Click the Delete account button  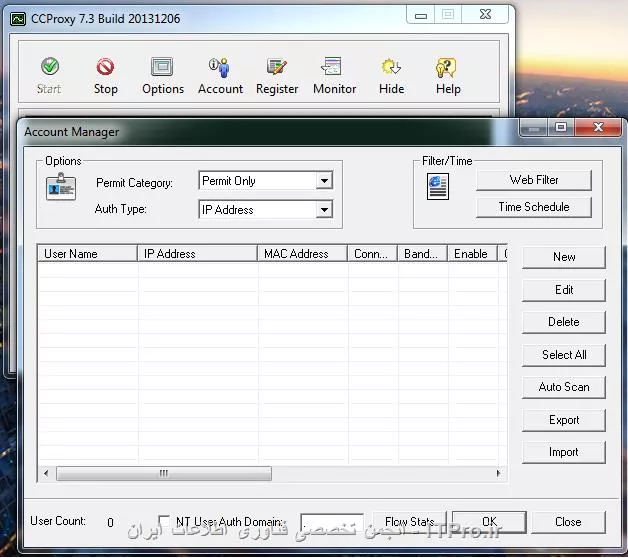(x=564, y=322)
